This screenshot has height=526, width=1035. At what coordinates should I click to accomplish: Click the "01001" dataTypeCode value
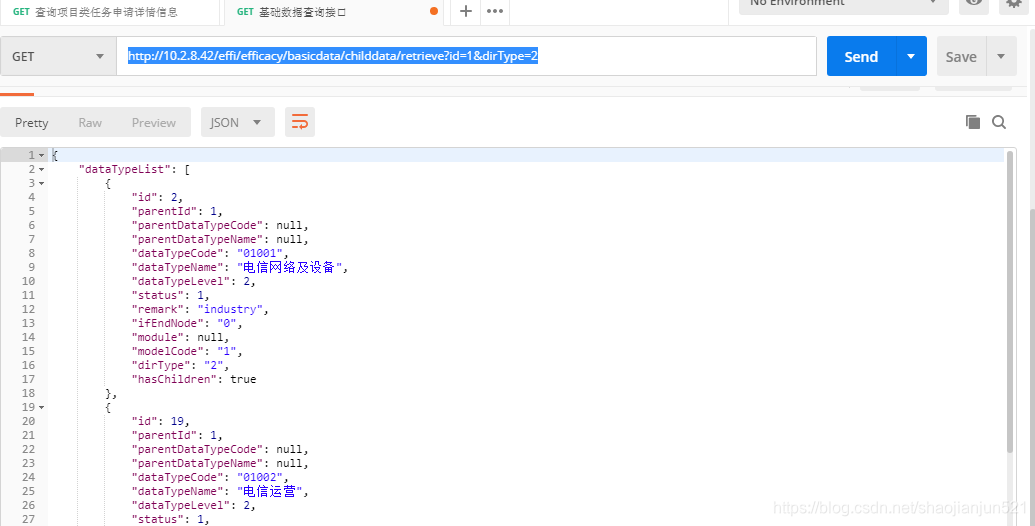[260, 253]
